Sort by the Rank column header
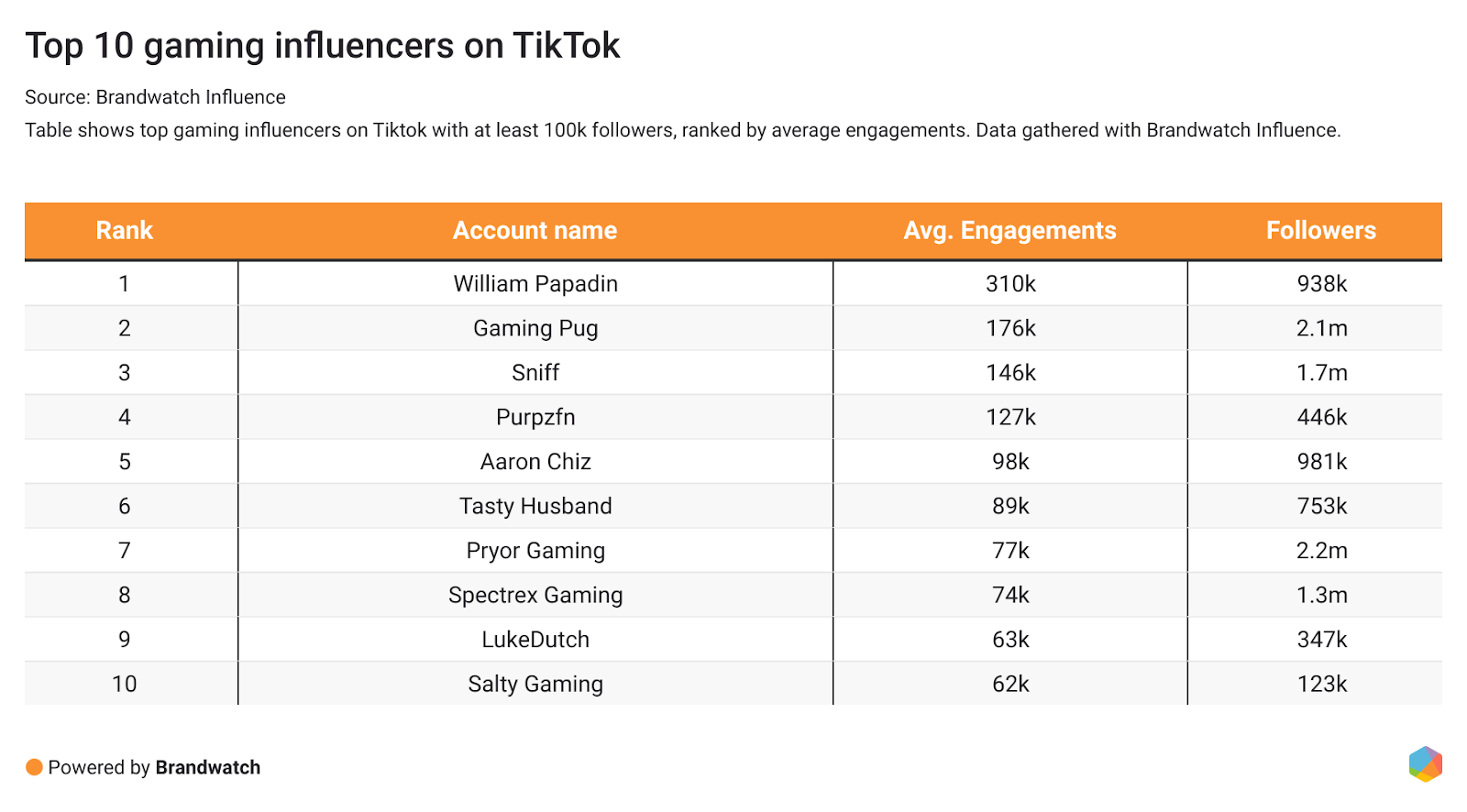The height and width of the screenshot is (812, 1467). (125, 231)
